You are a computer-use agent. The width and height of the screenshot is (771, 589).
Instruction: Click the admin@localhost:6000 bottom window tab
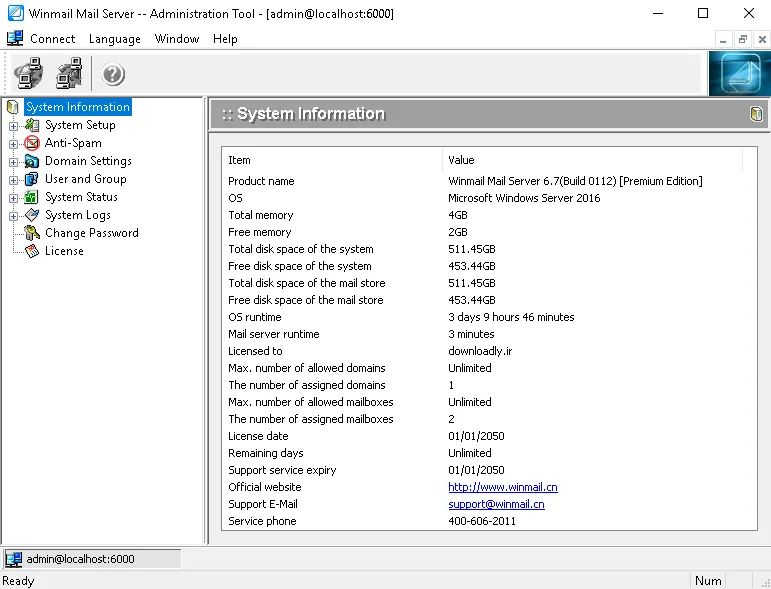pos(93,559)
